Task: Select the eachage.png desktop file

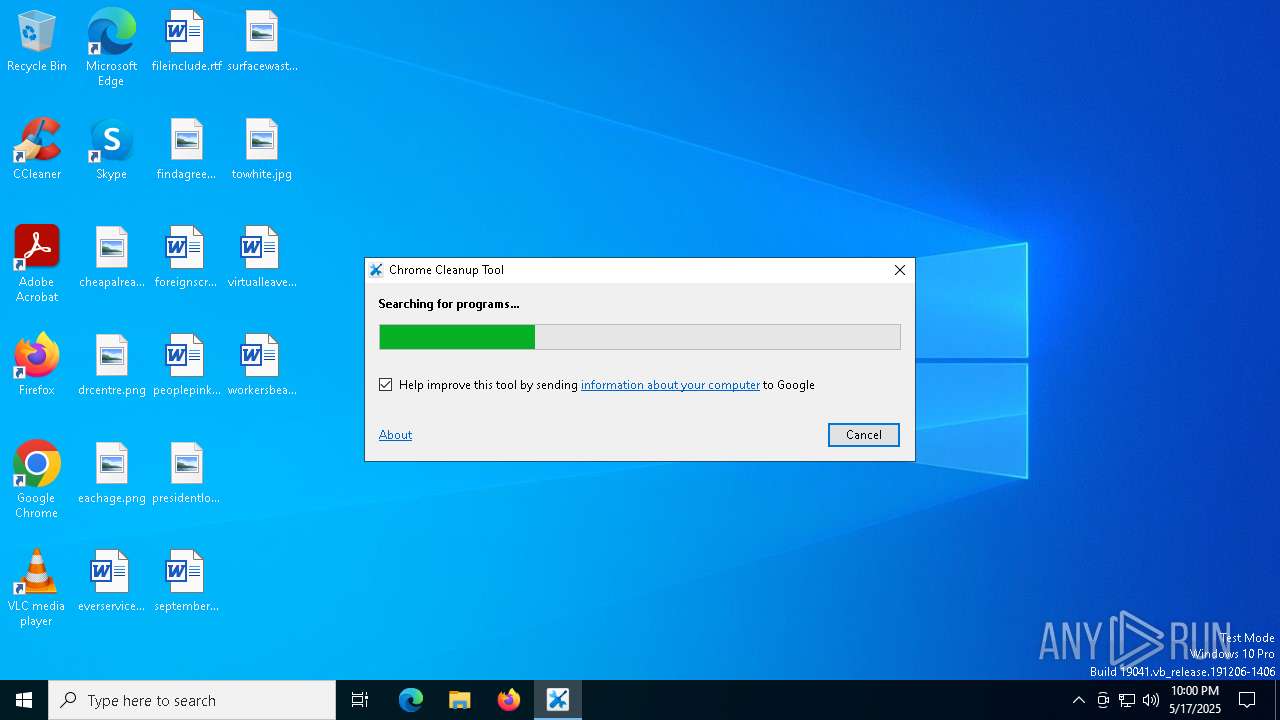Action: (111, 473)
